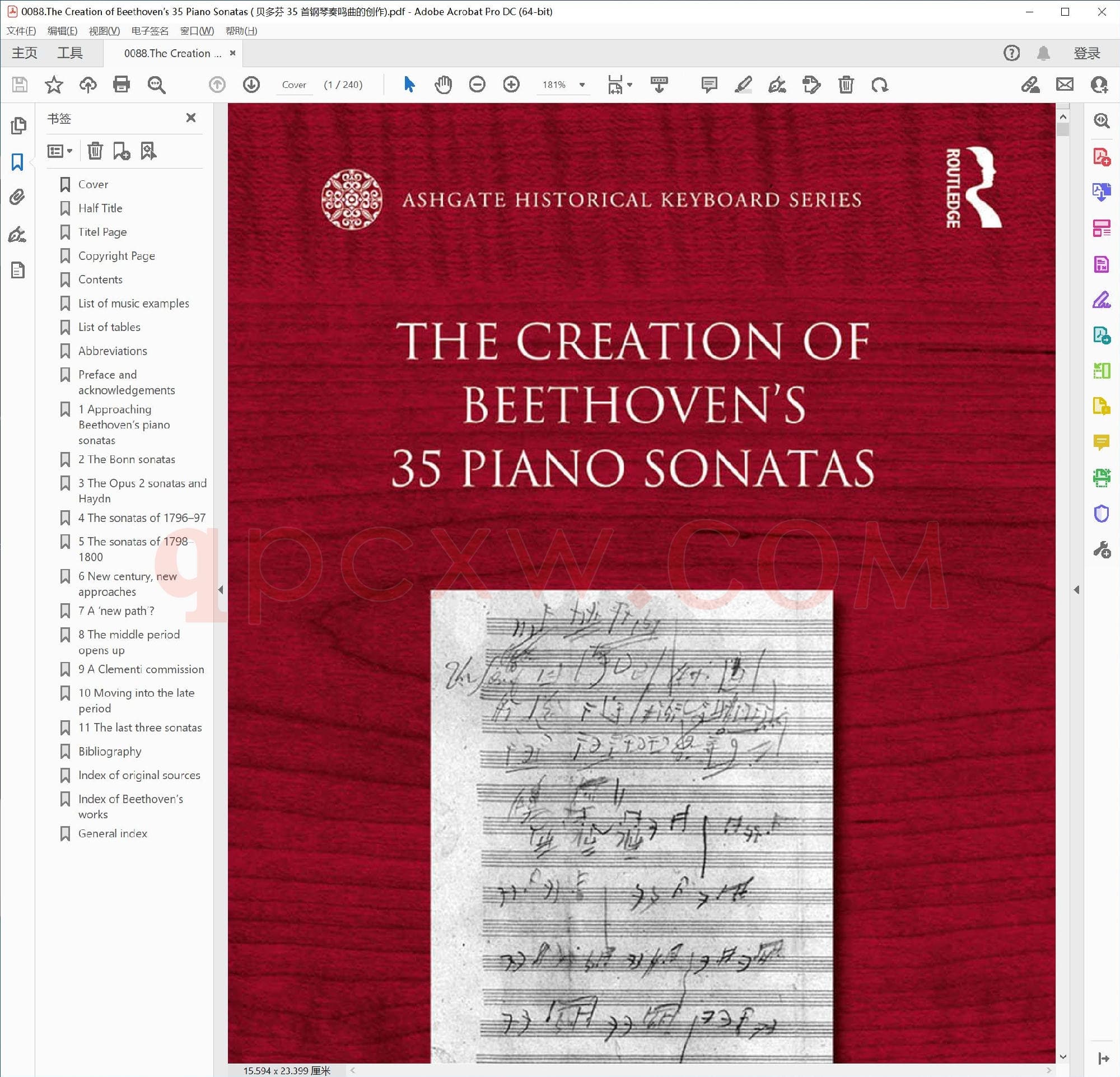The width and height of the screenshot is (1120, 1077).
Task: Click the page number Cover input field
Action: (x=295, y=85)
